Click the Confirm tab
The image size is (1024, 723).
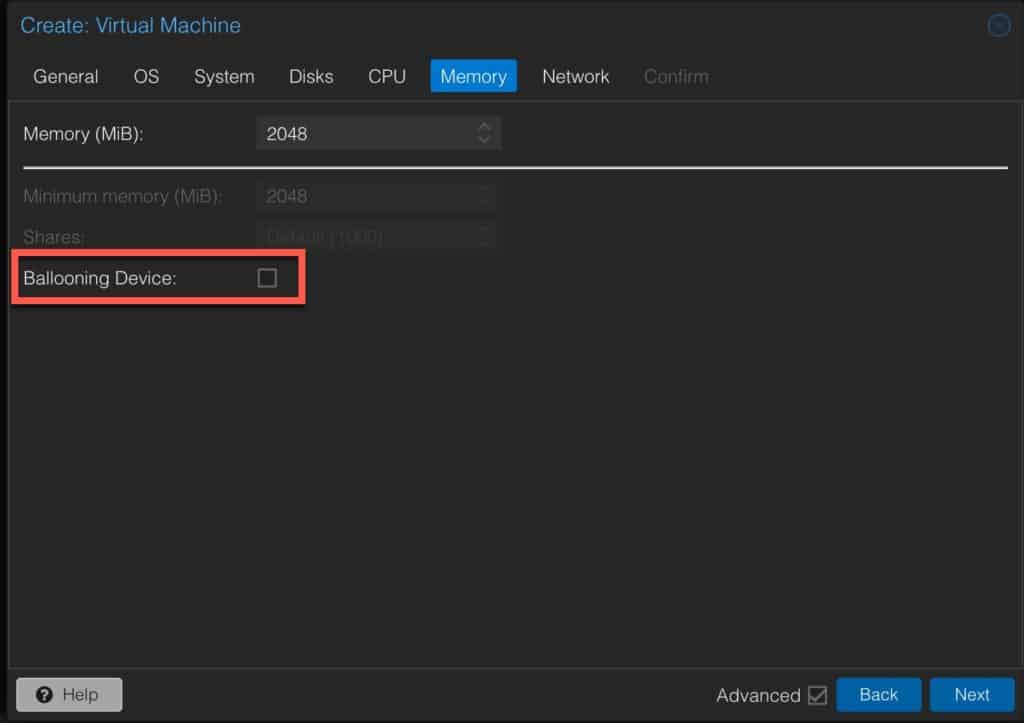click(676, 76)
